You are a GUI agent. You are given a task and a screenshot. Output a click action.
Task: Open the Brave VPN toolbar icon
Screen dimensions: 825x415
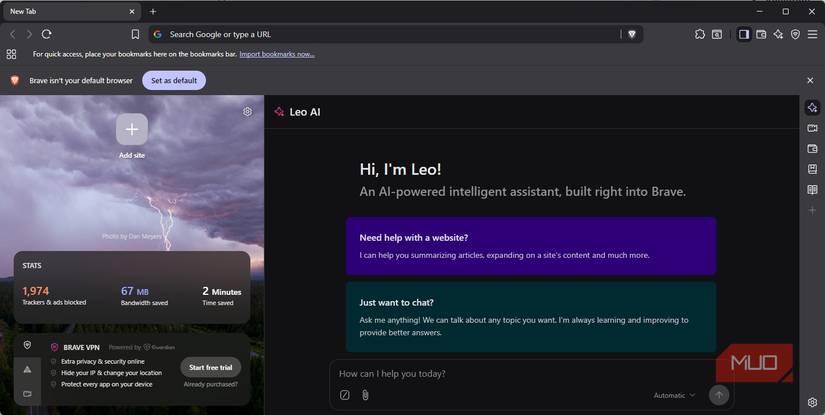(795, 34)
